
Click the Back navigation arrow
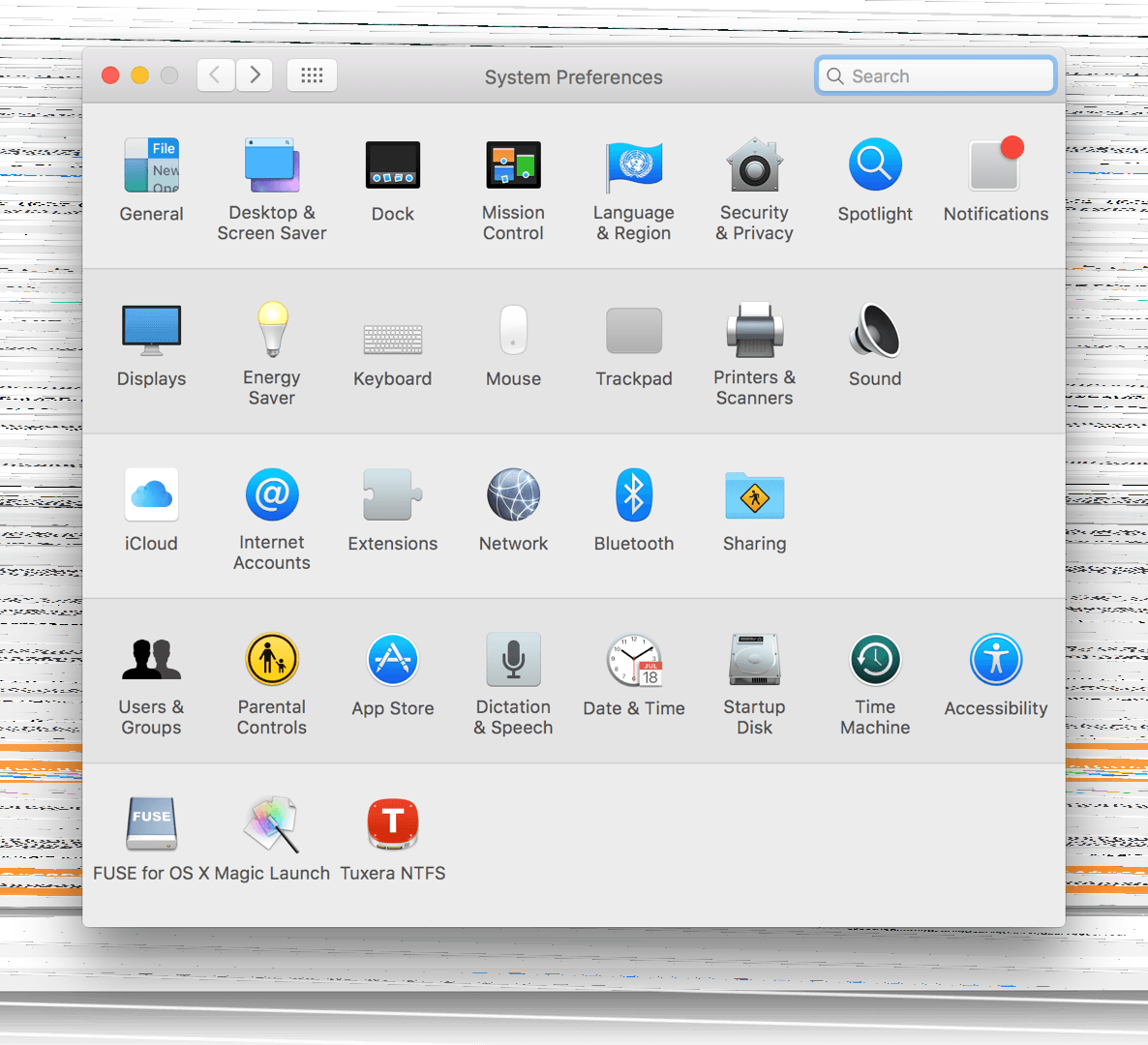click(215, 75)
